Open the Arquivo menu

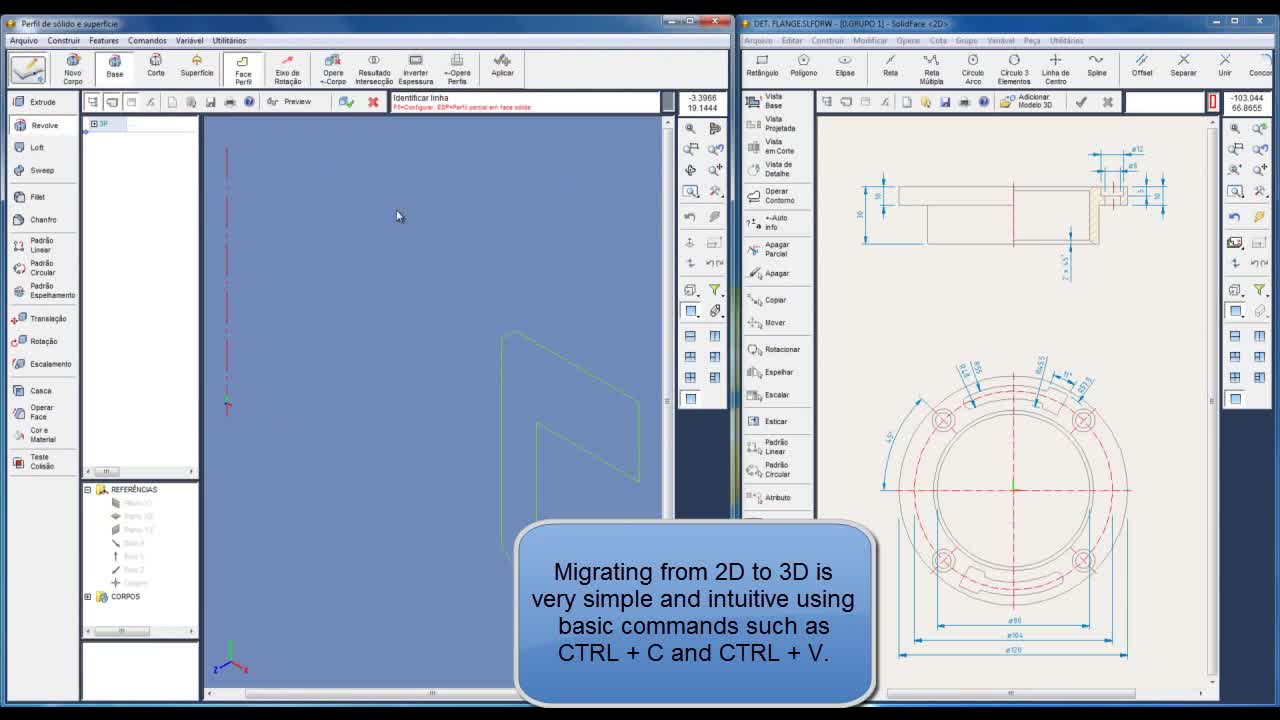[23, 41]
